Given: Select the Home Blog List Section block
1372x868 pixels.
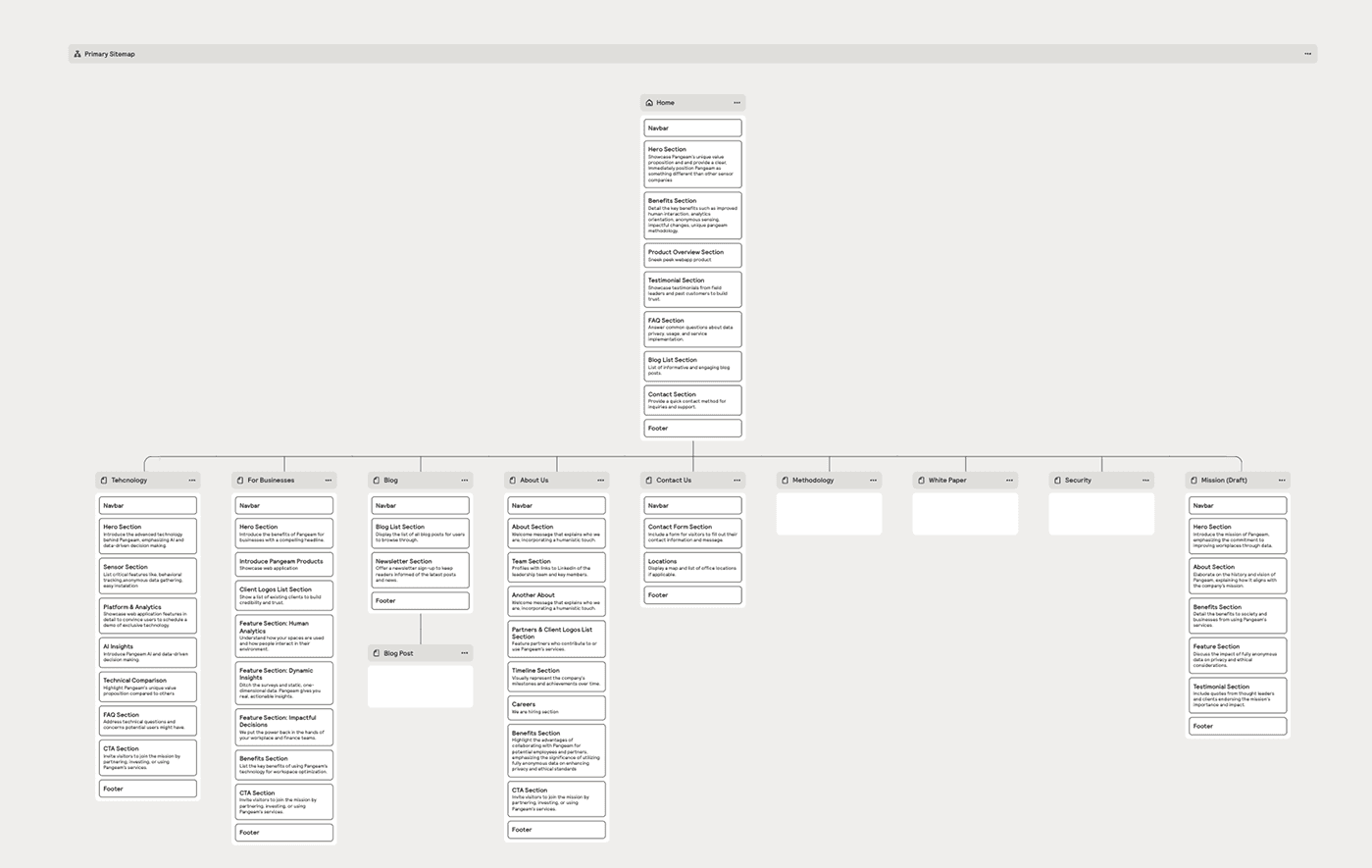Looking at the screenshot, I should [x=692, y=366].
